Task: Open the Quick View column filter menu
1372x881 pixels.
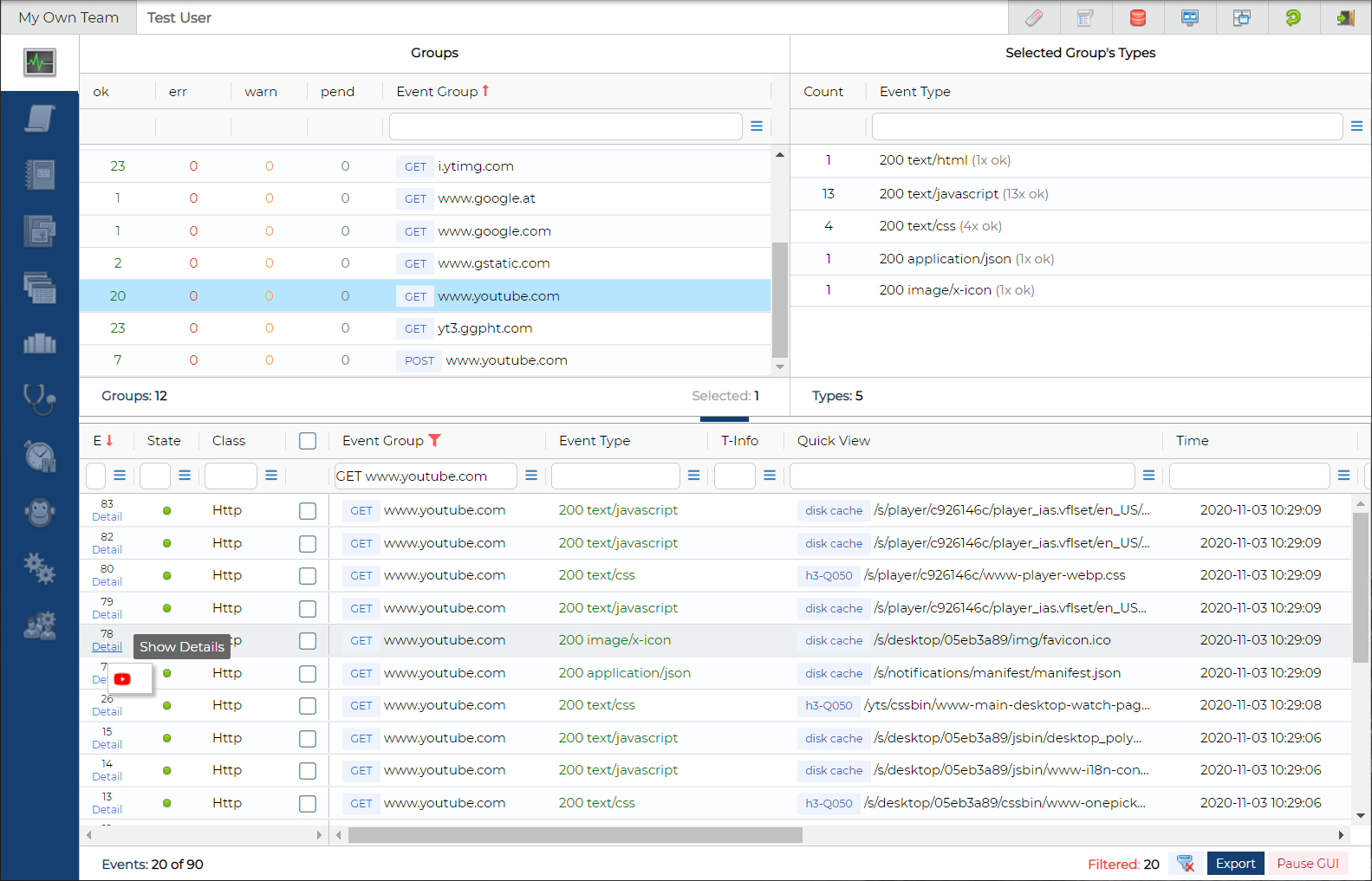Action: tap(1148, 476)
